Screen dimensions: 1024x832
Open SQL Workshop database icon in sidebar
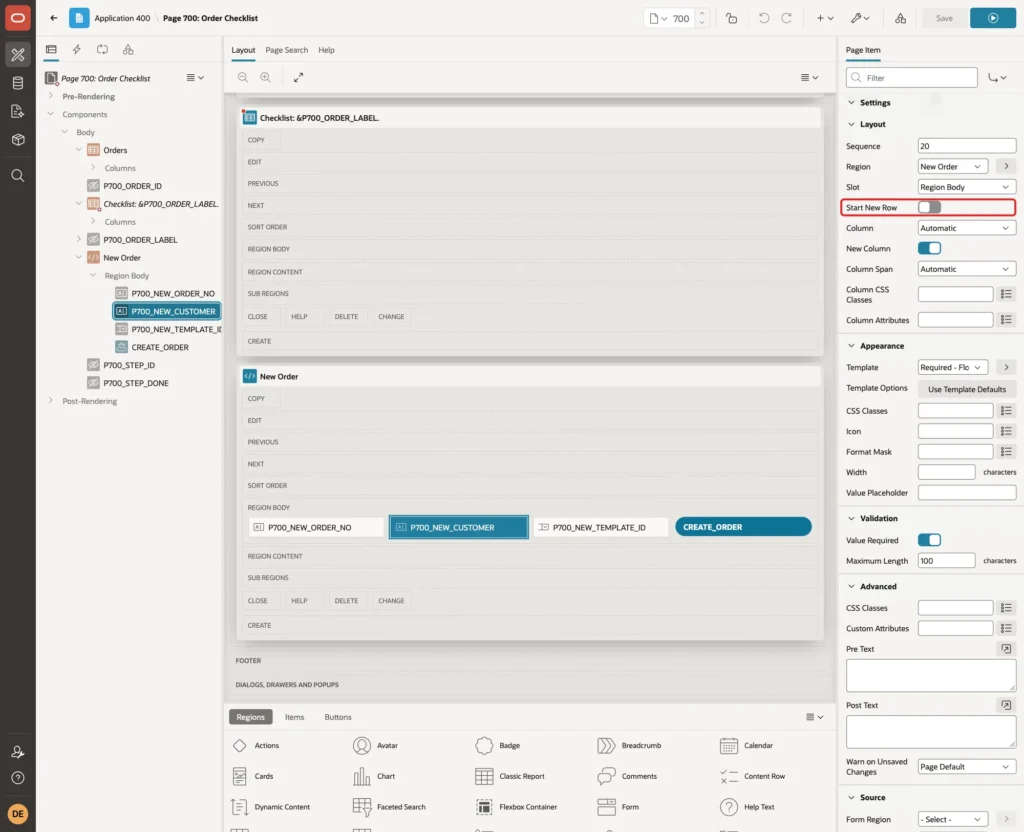click(x=18, y=83)
